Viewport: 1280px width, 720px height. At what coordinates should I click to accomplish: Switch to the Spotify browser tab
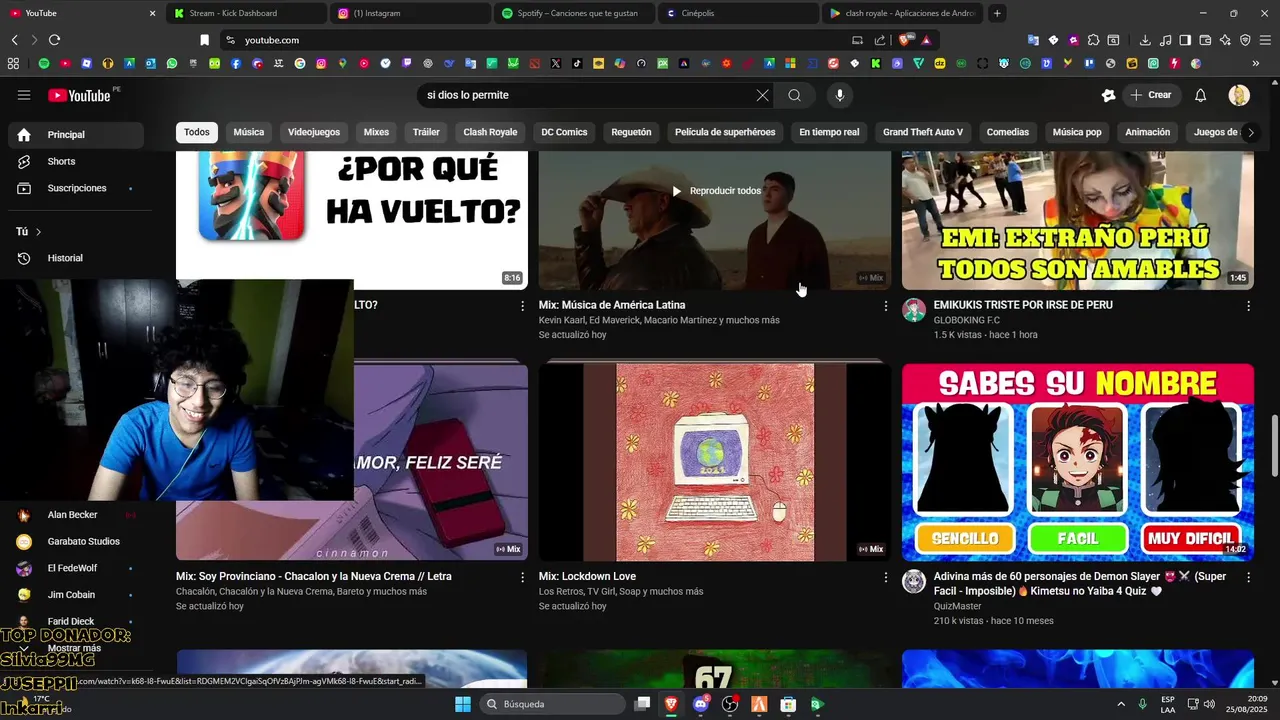tap(573, 13)
